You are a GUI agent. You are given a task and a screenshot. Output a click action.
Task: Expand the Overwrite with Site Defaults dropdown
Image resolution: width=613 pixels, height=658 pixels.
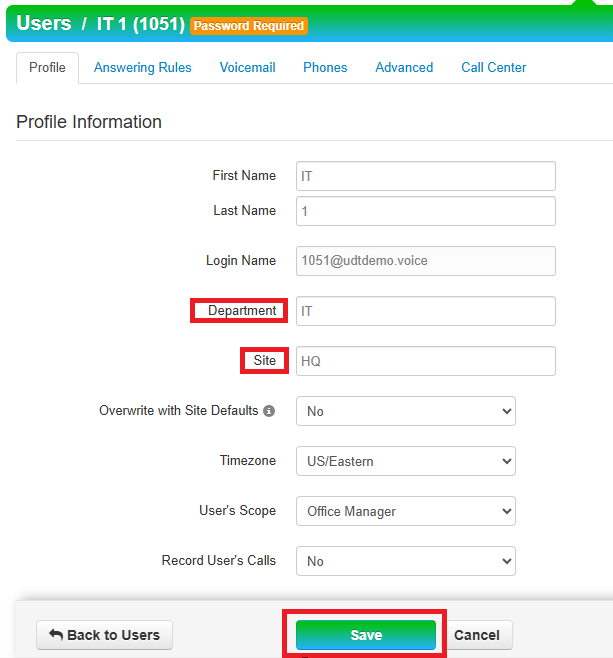(x=405, y=411)
